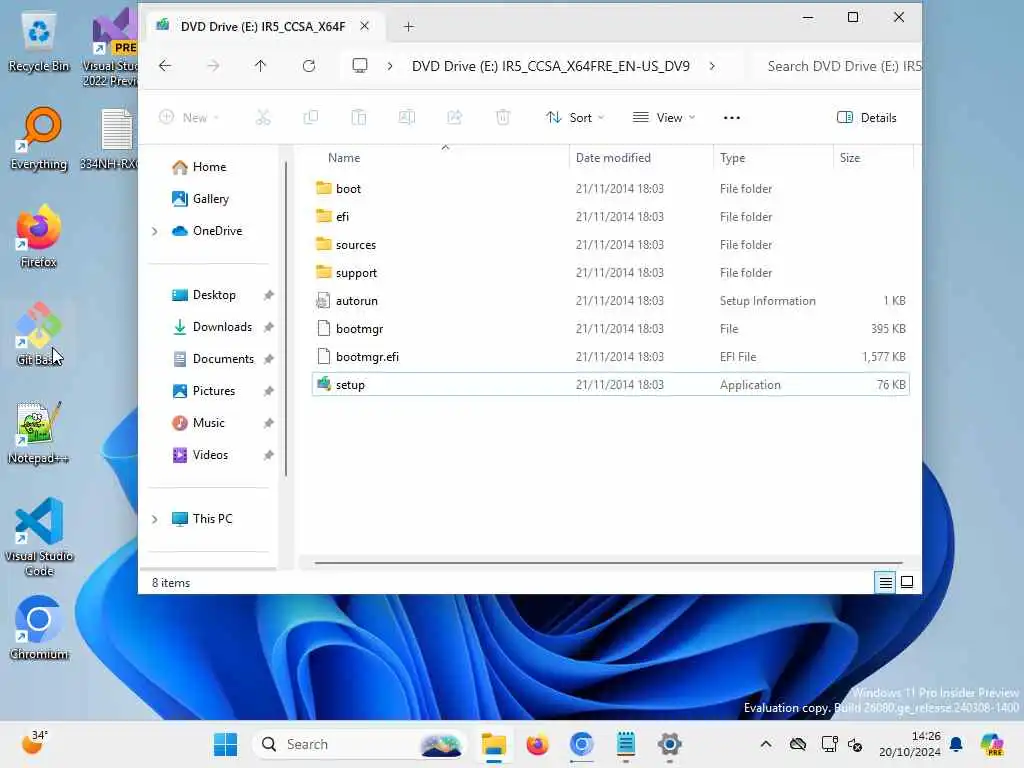Select the setup application
1024x768 pixels.
(x=611, y=385)
